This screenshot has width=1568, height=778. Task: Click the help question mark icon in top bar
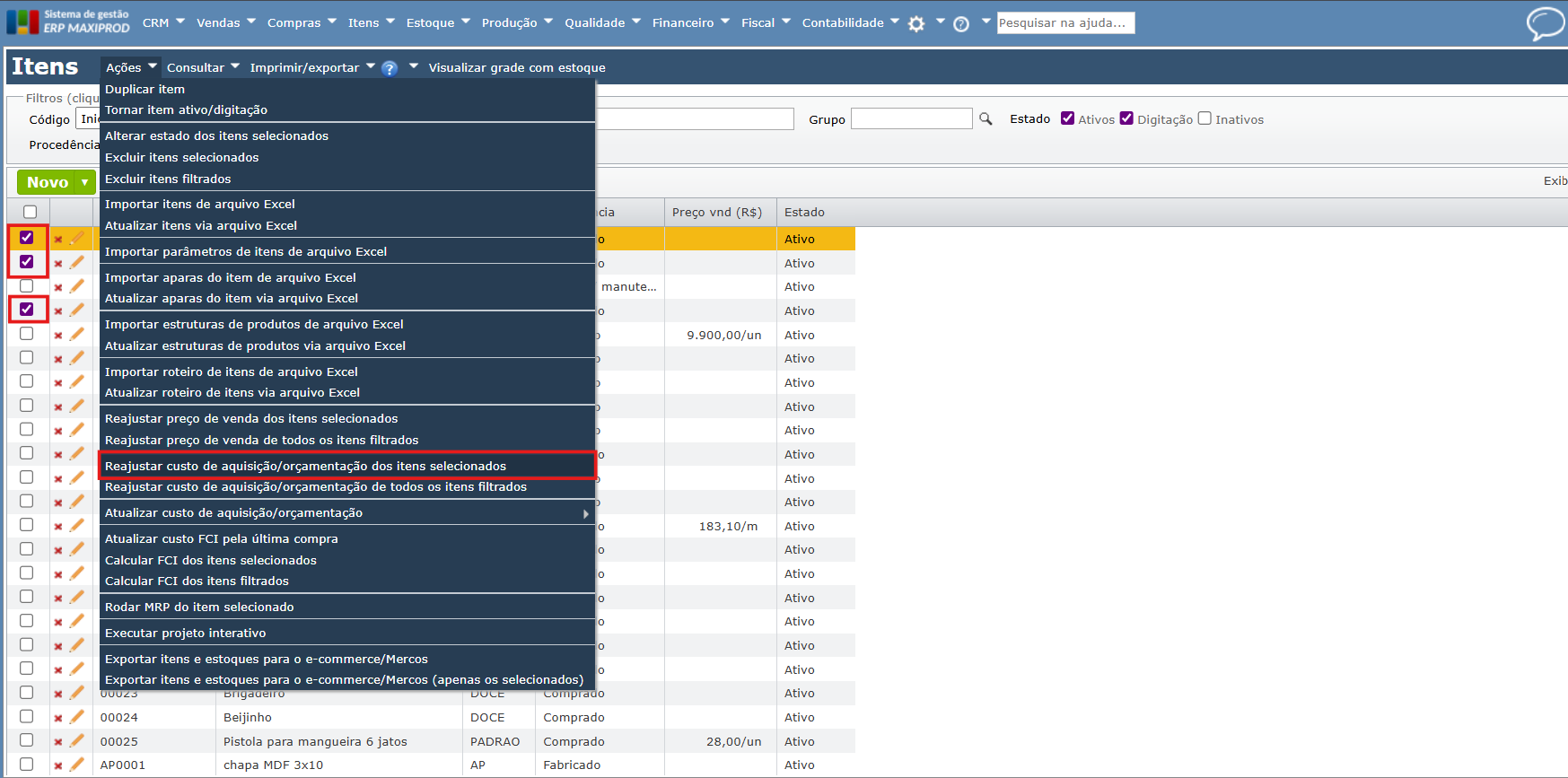click(961, 24)
